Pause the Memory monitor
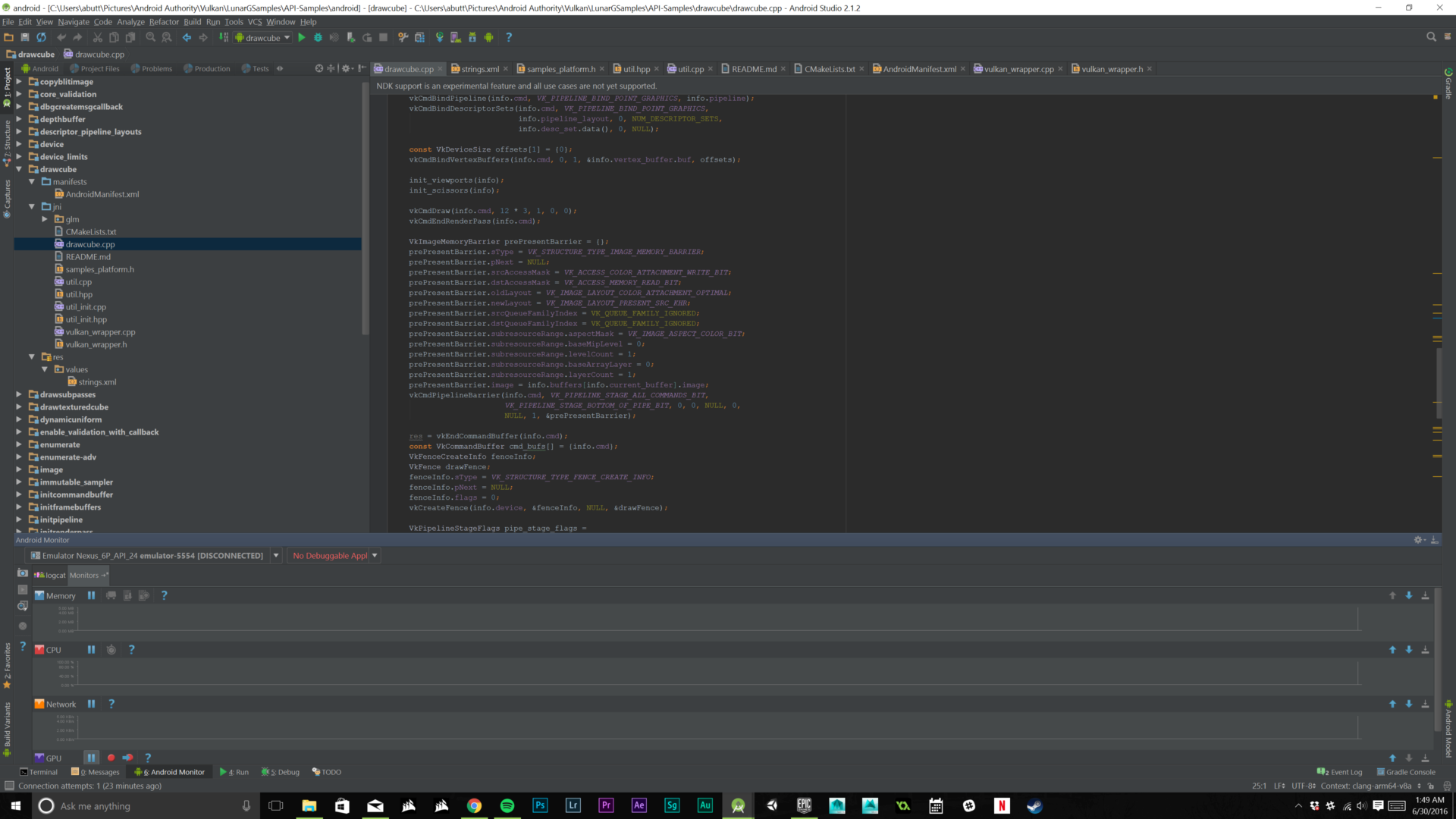1456x819 pixels. (x=90, y=595)
